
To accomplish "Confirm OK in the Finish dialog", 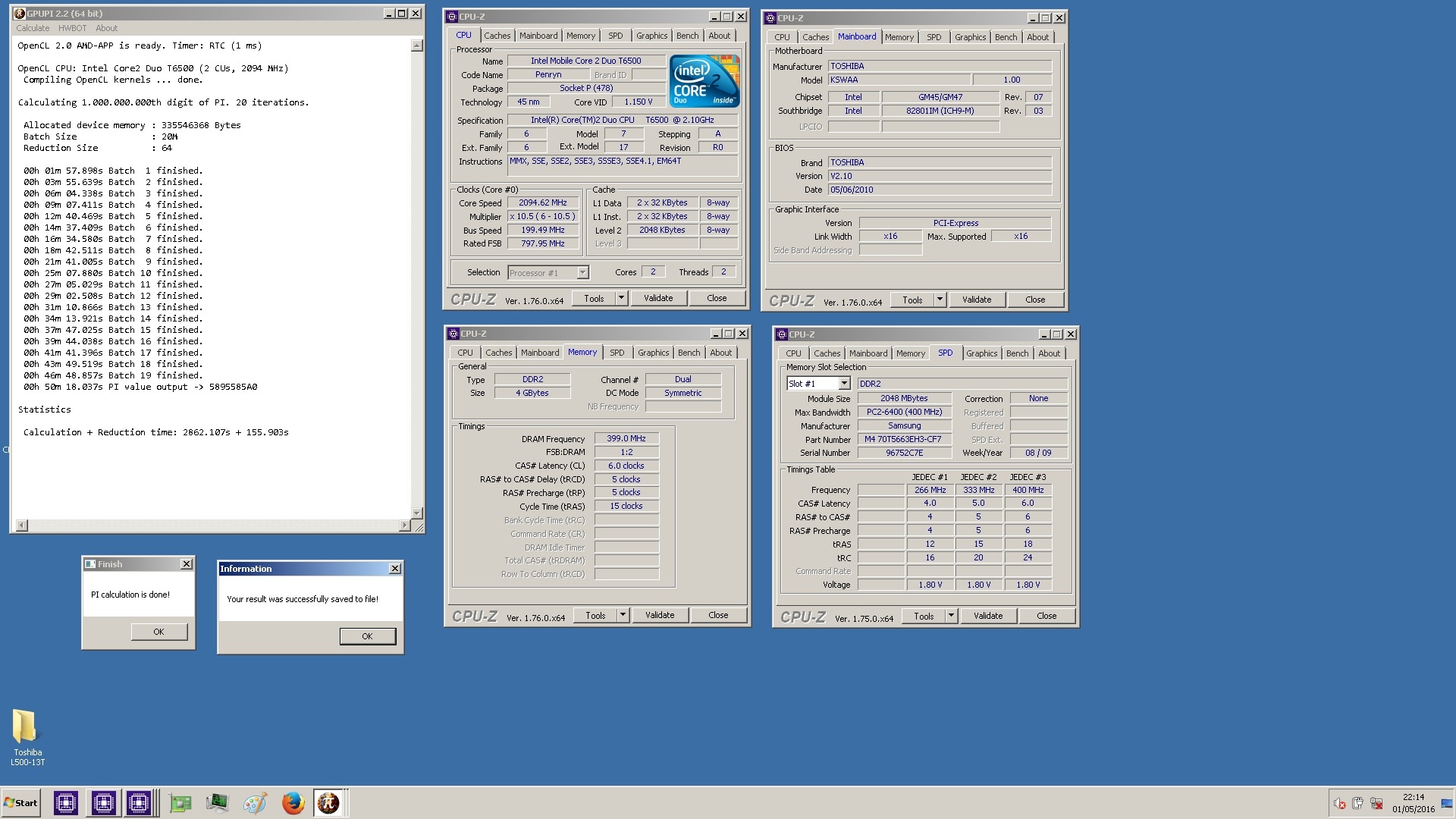I will pos(159,632).
